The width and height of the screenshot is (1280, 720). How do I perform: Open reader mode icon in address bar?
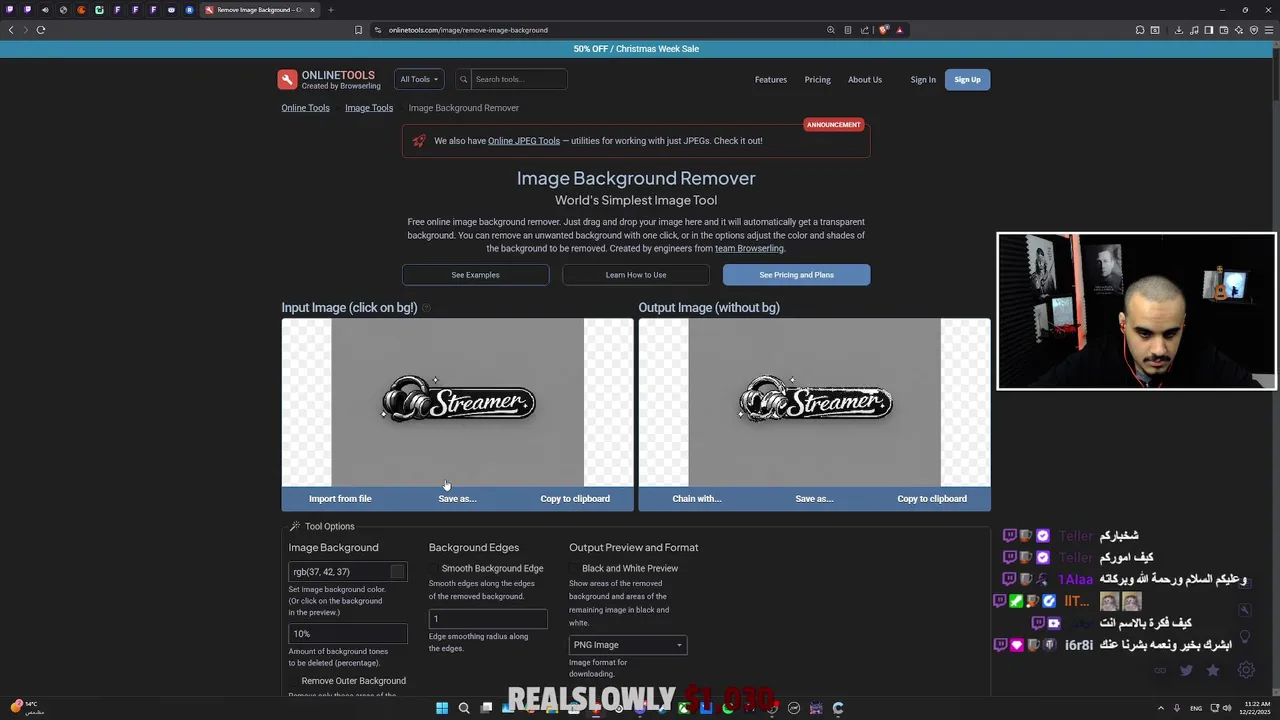(848, 30)
